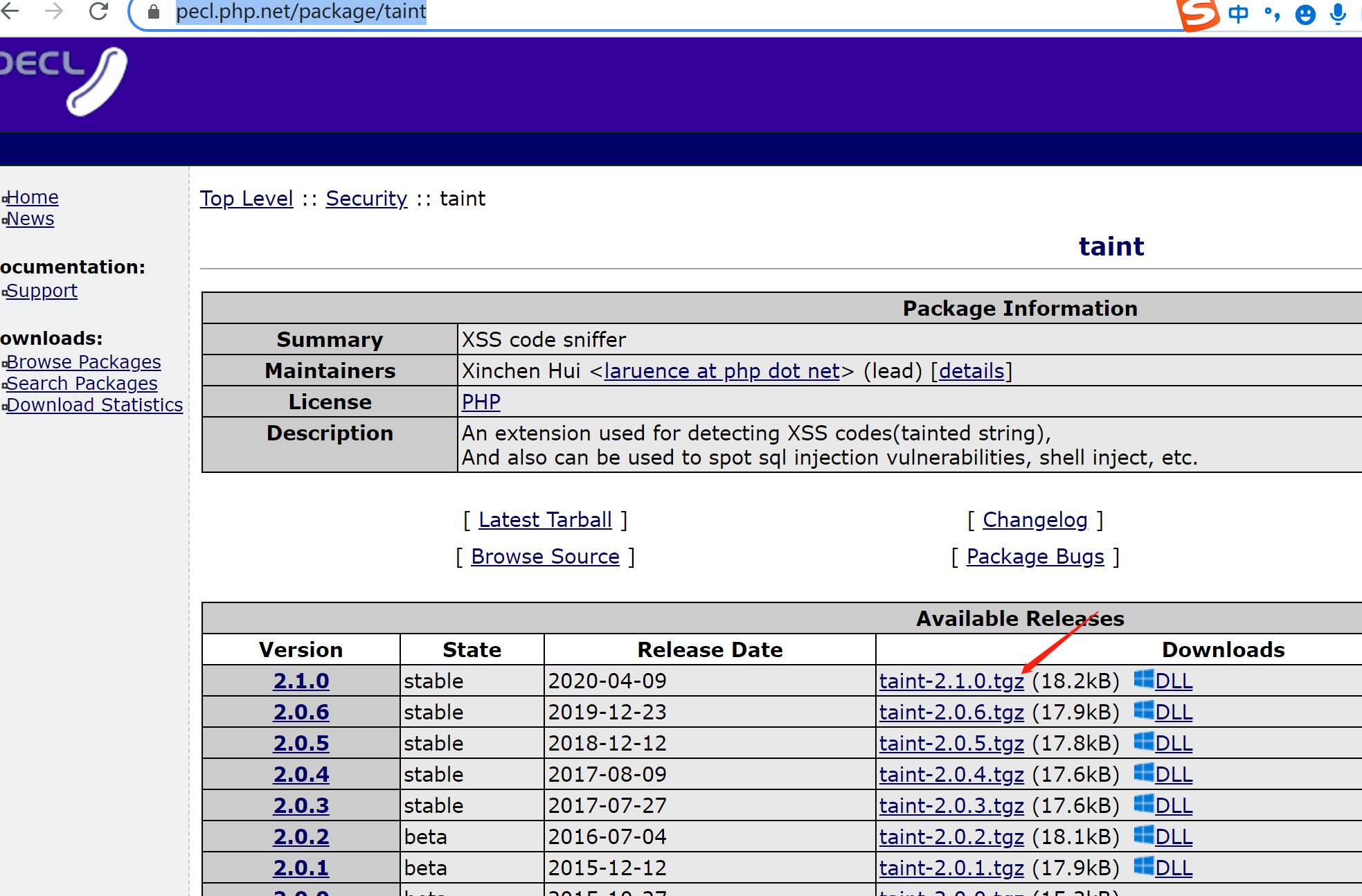Click Windows DLL icon for version 2.0.4

click(x=1144, y=772)
